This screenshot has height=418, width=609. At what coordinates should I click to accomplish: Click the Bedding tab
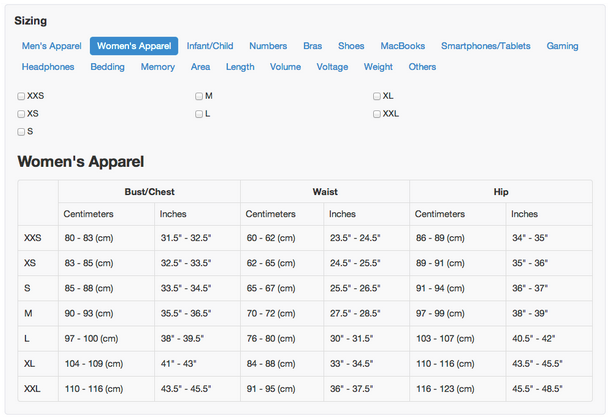pyautogui.click(x=108, y=67)
